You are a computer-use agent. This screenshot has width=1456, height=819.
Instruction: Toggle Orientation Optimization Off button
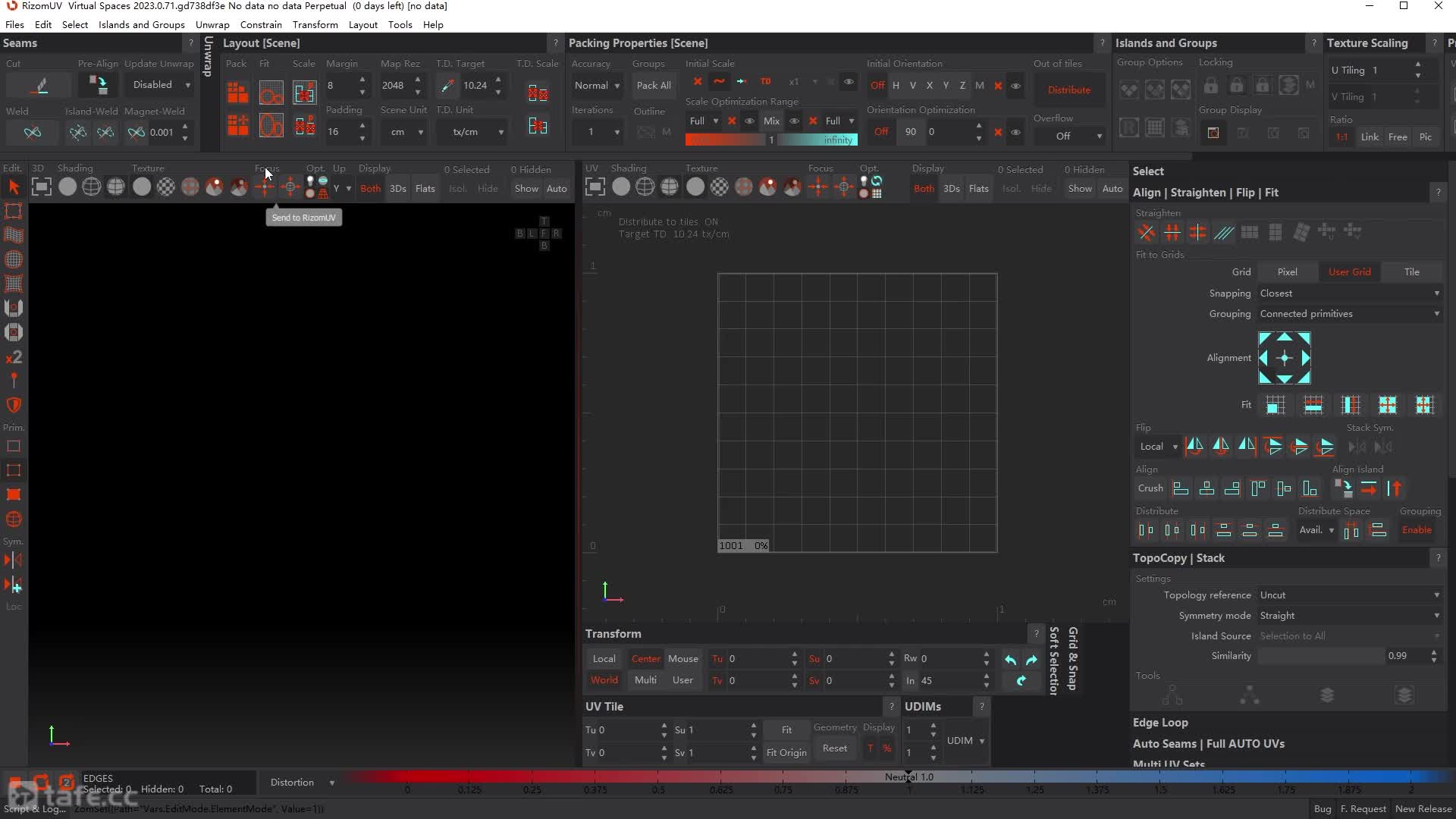pos(880,132)
